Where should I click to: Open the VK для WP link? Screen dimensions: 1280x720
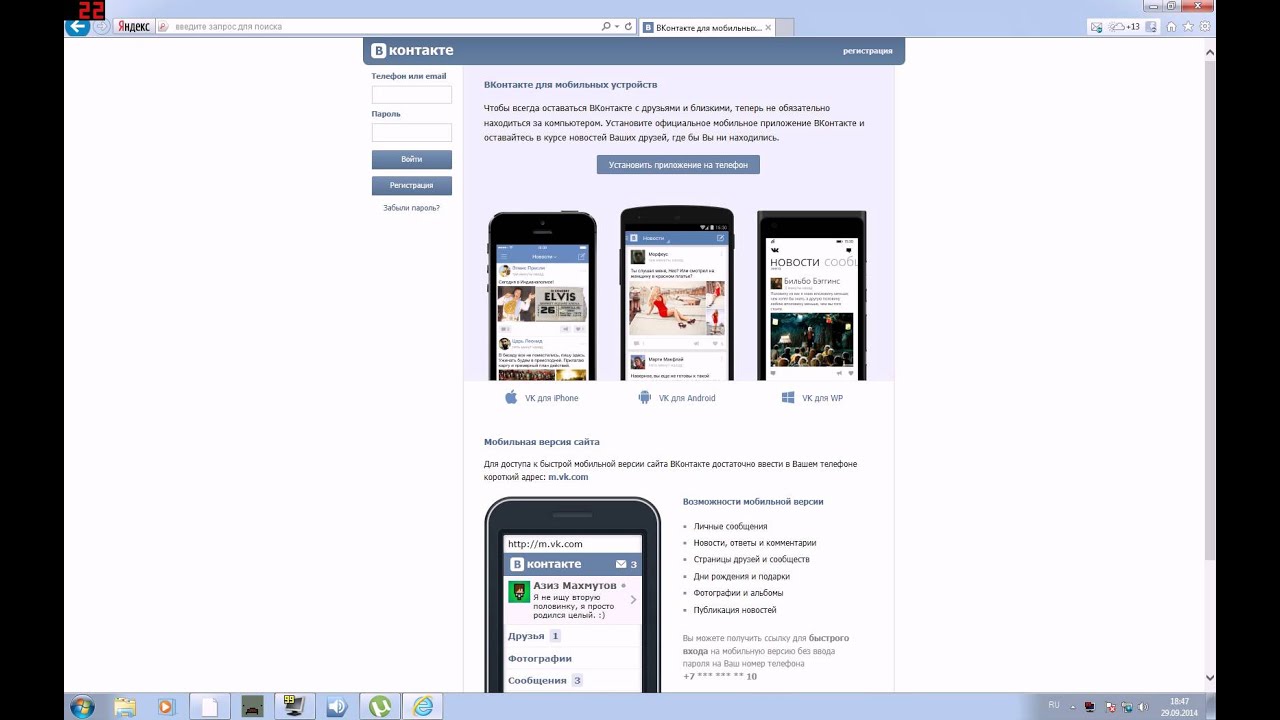pyautogui.click(x=822, y=398)
